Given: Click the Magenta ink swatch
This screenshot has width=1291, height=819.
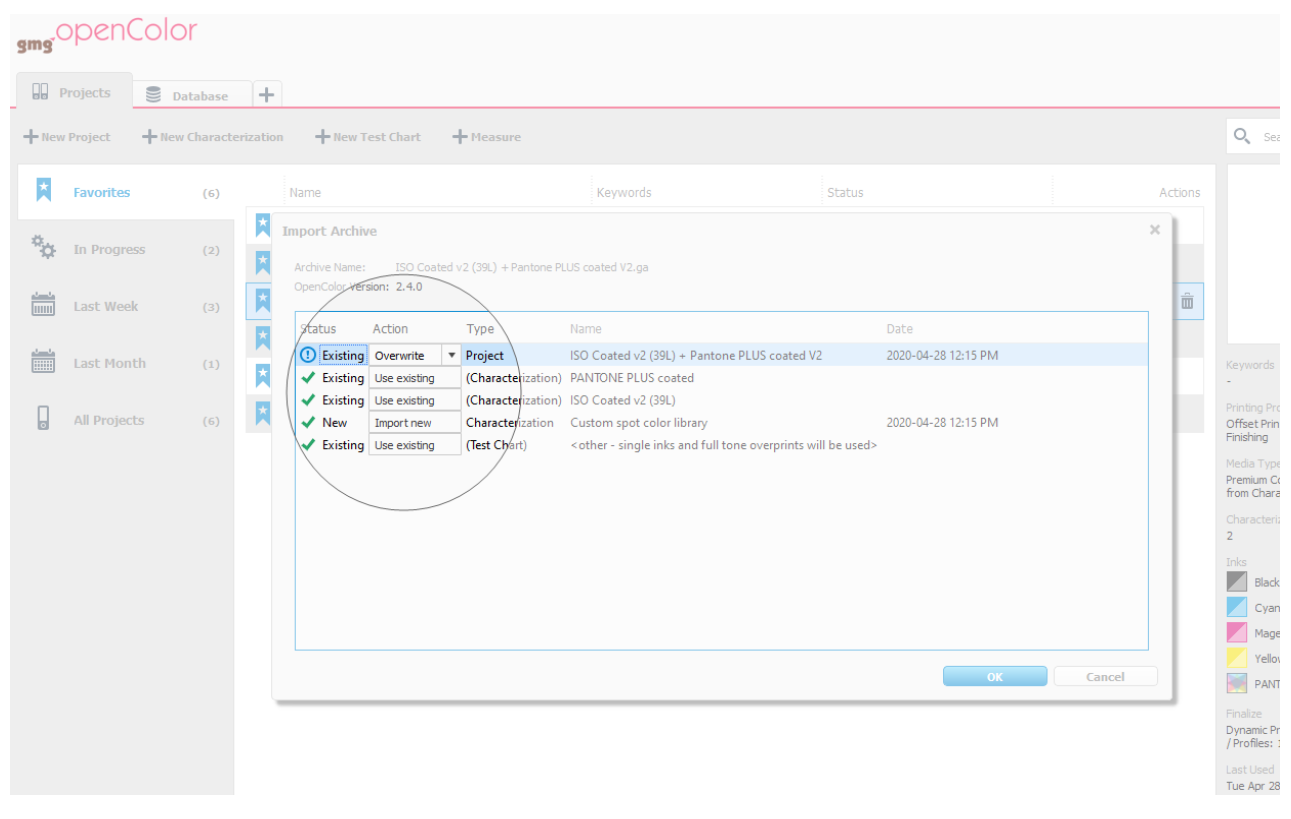Looking at the screenshot, I should tap(1237, 633).
